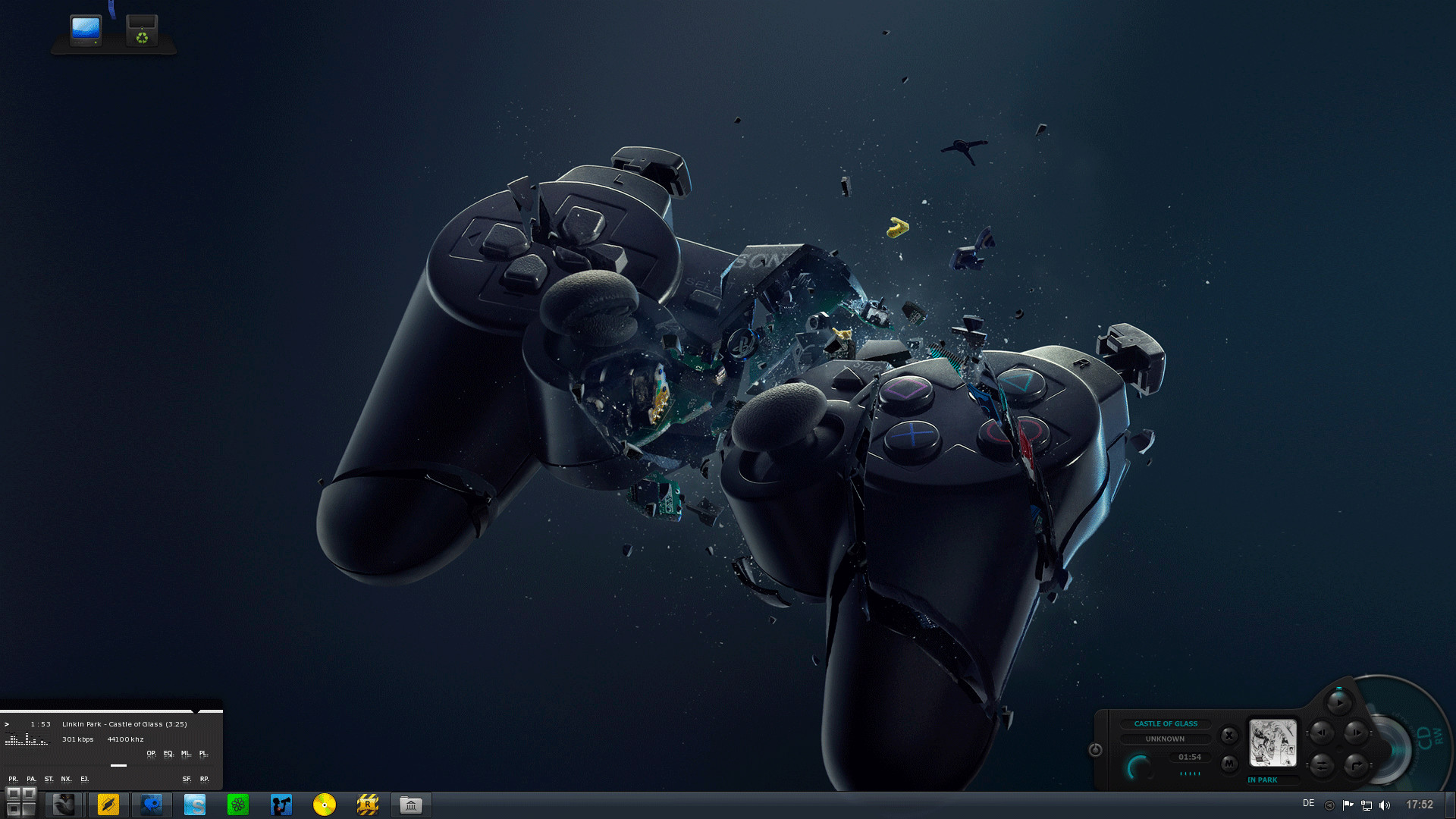Show hidden tray icons
Image resolution: width=1456 pixels, height=819 pixels.
click(1329, 805)
